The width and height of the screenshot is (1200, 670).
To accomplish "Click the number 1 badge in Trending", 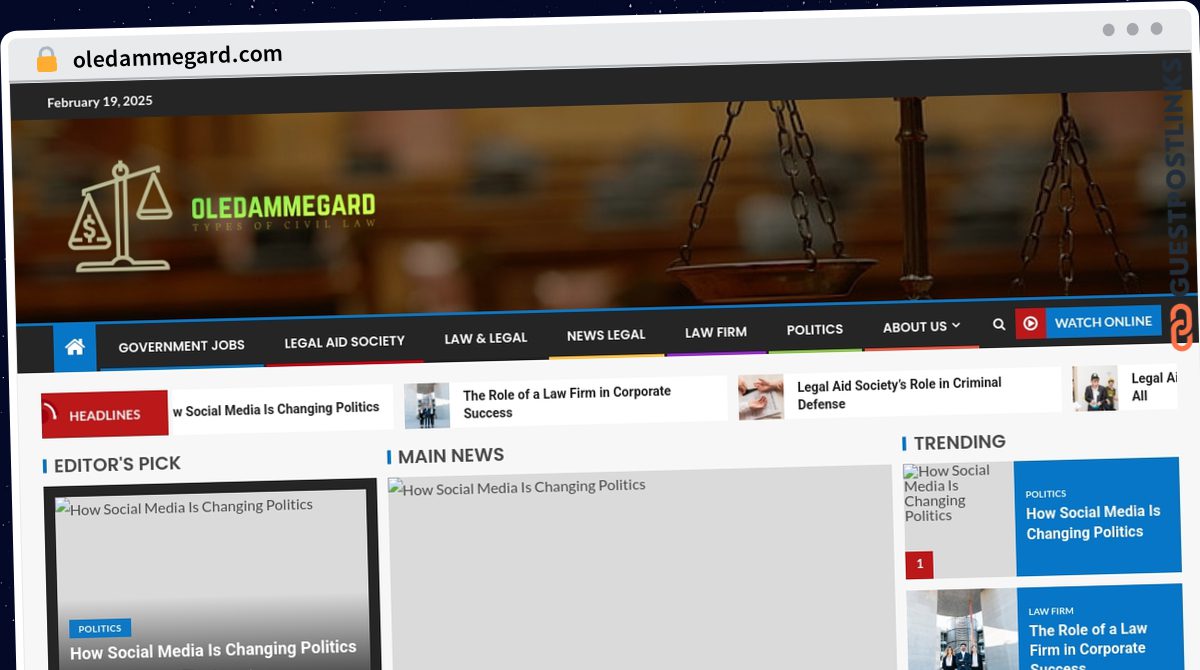I will pyautogui.click(x=919, y=564).
